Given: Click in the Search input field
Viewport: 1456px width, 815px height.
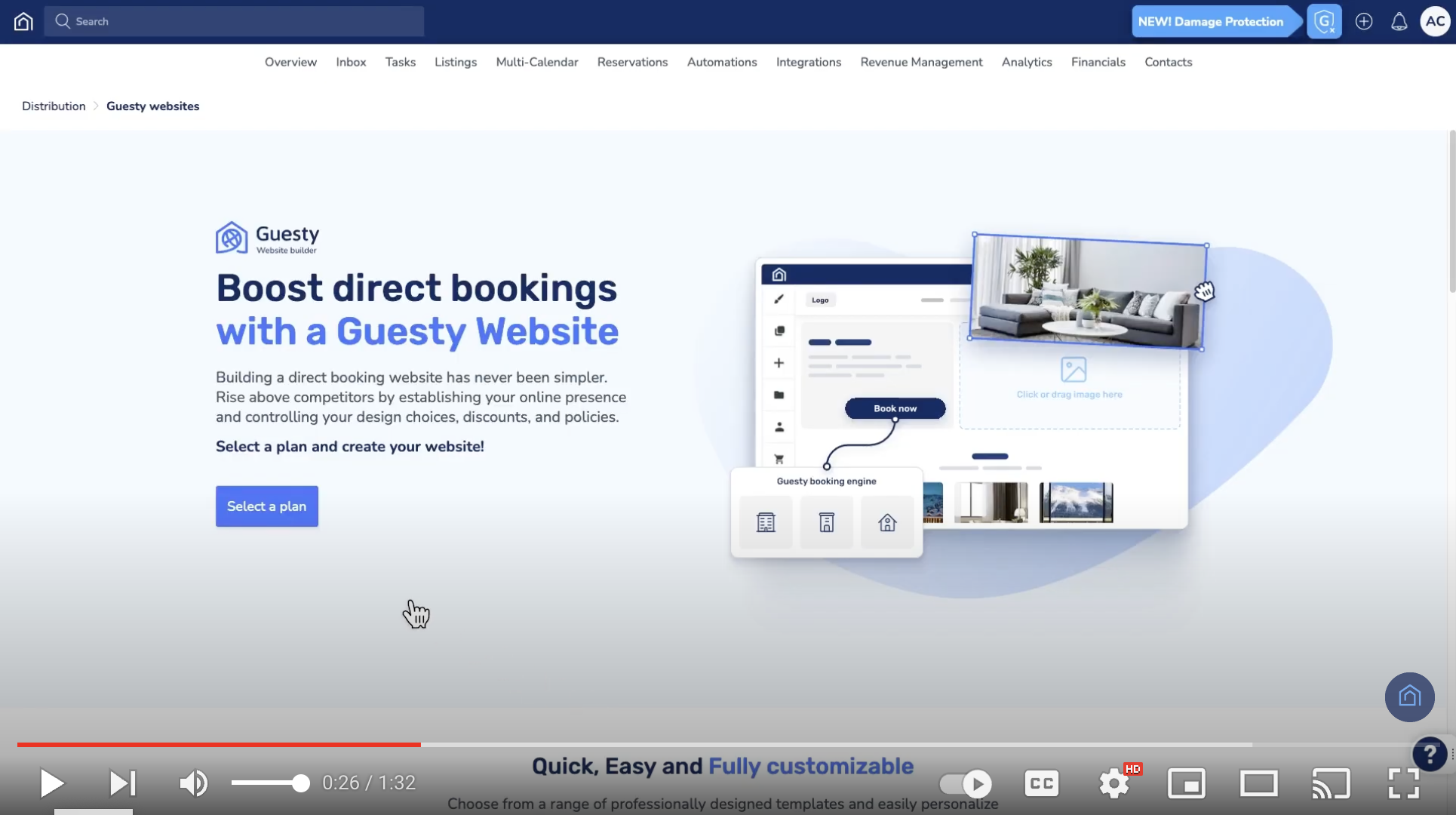Looking at the screenshot, I should pos(241,21).
